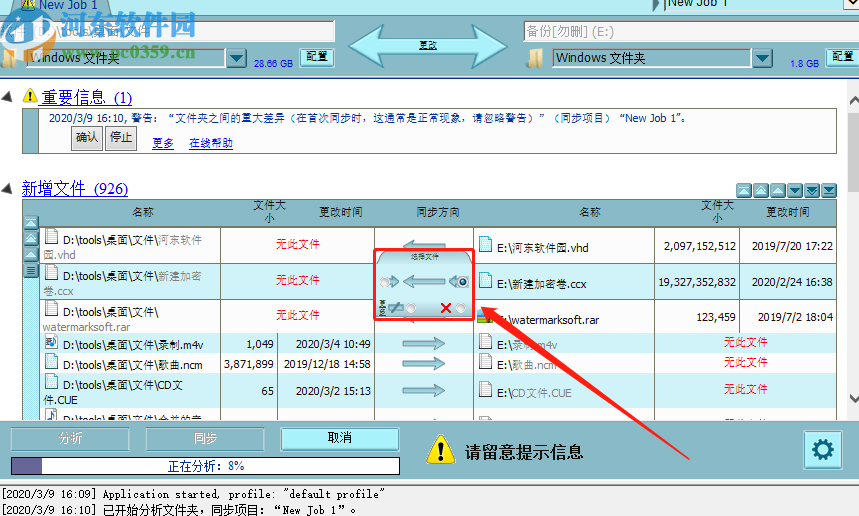Click the 更改 link on the double arrow

point(428,45)
